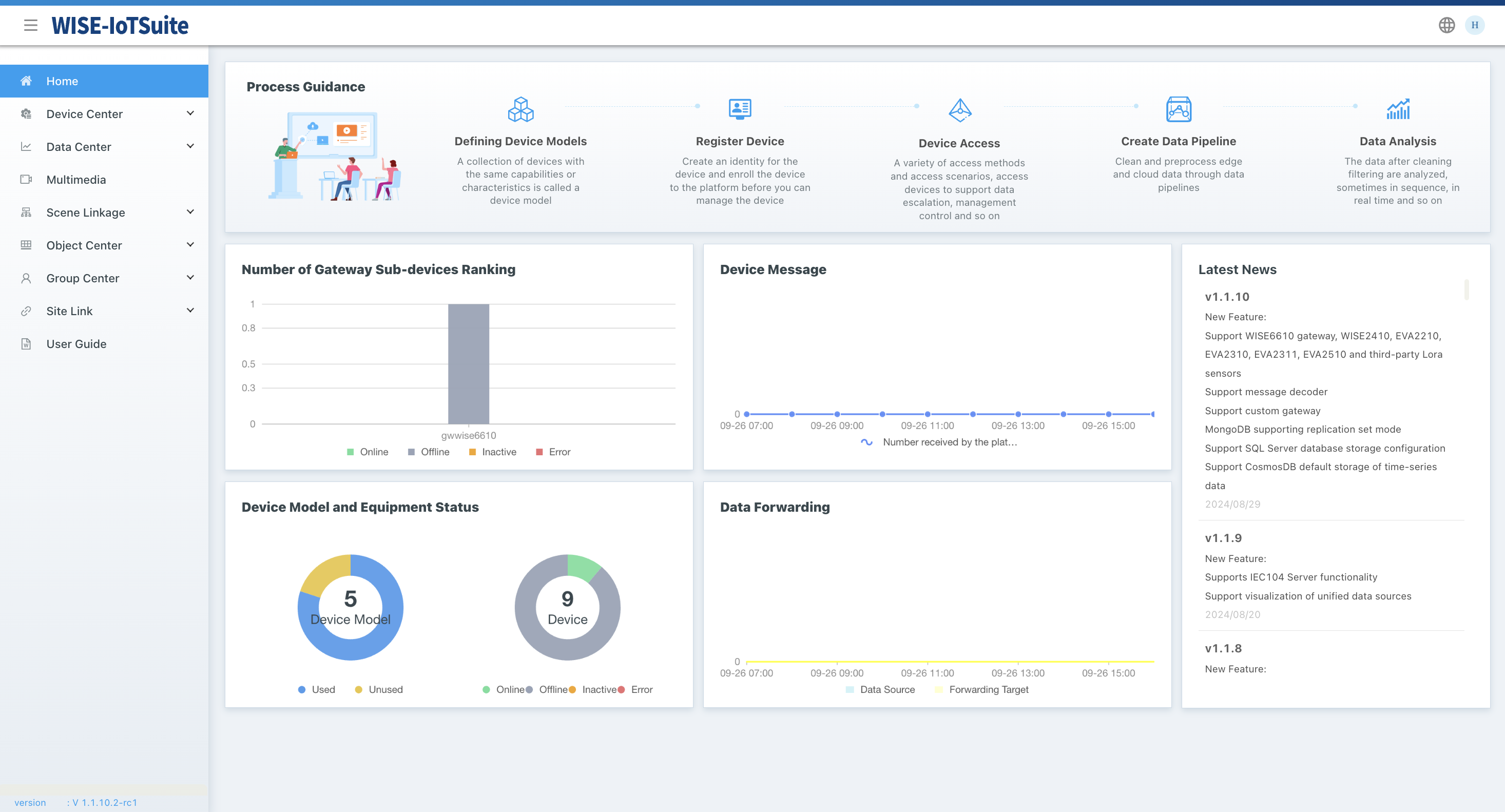Click the Process Guidance illustration
1505x812 pixels.
[x=335, y=157]
